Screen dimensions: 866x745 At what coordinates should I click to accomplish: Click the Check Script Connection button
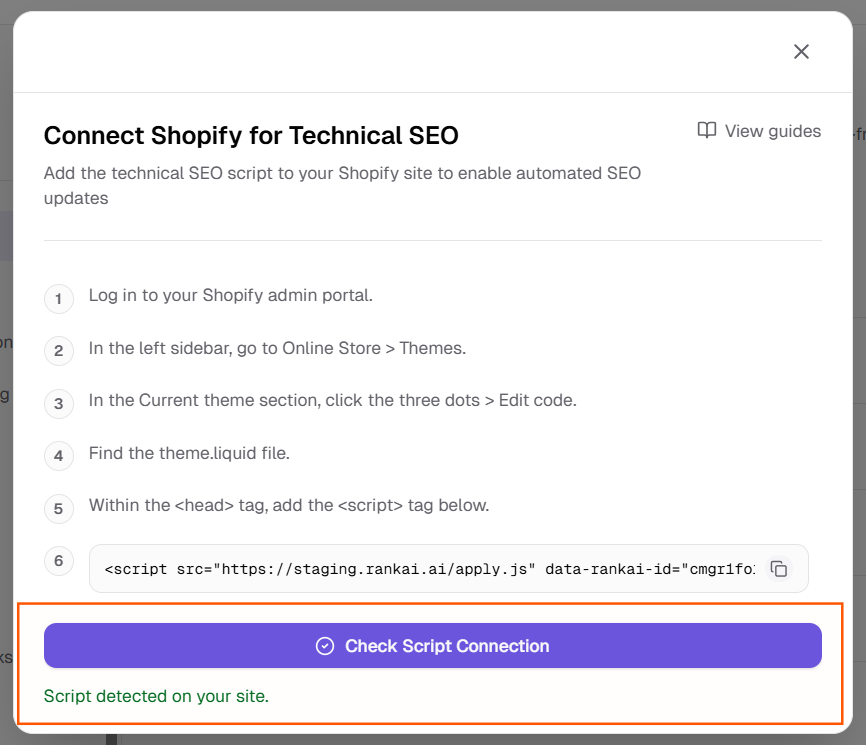(432, 645)
